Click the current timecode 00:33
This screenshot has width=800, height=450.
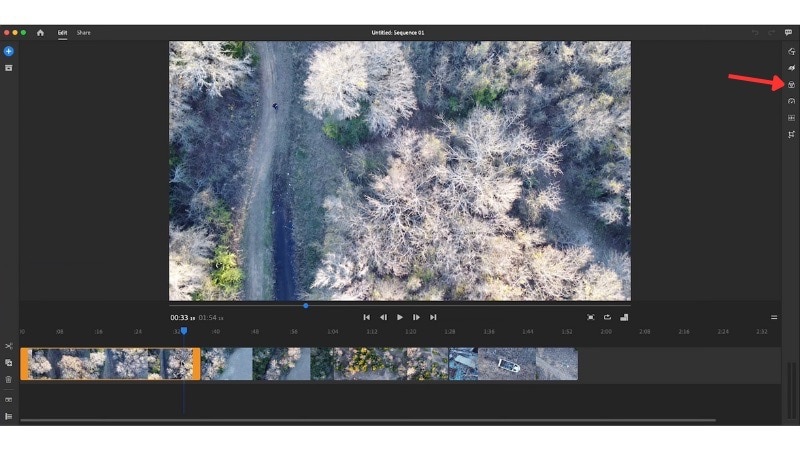tap(180, 318)
